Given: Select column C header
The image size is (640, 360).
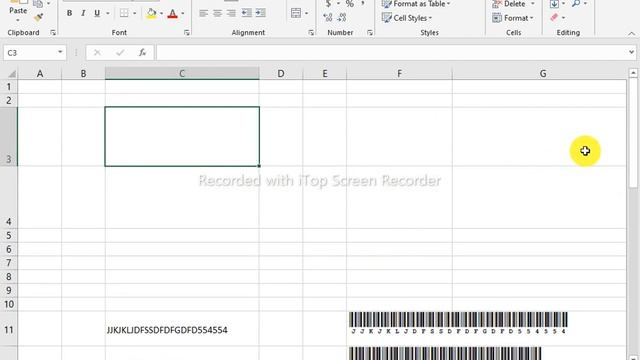Looking at the screenshot, I should point(182,74).
